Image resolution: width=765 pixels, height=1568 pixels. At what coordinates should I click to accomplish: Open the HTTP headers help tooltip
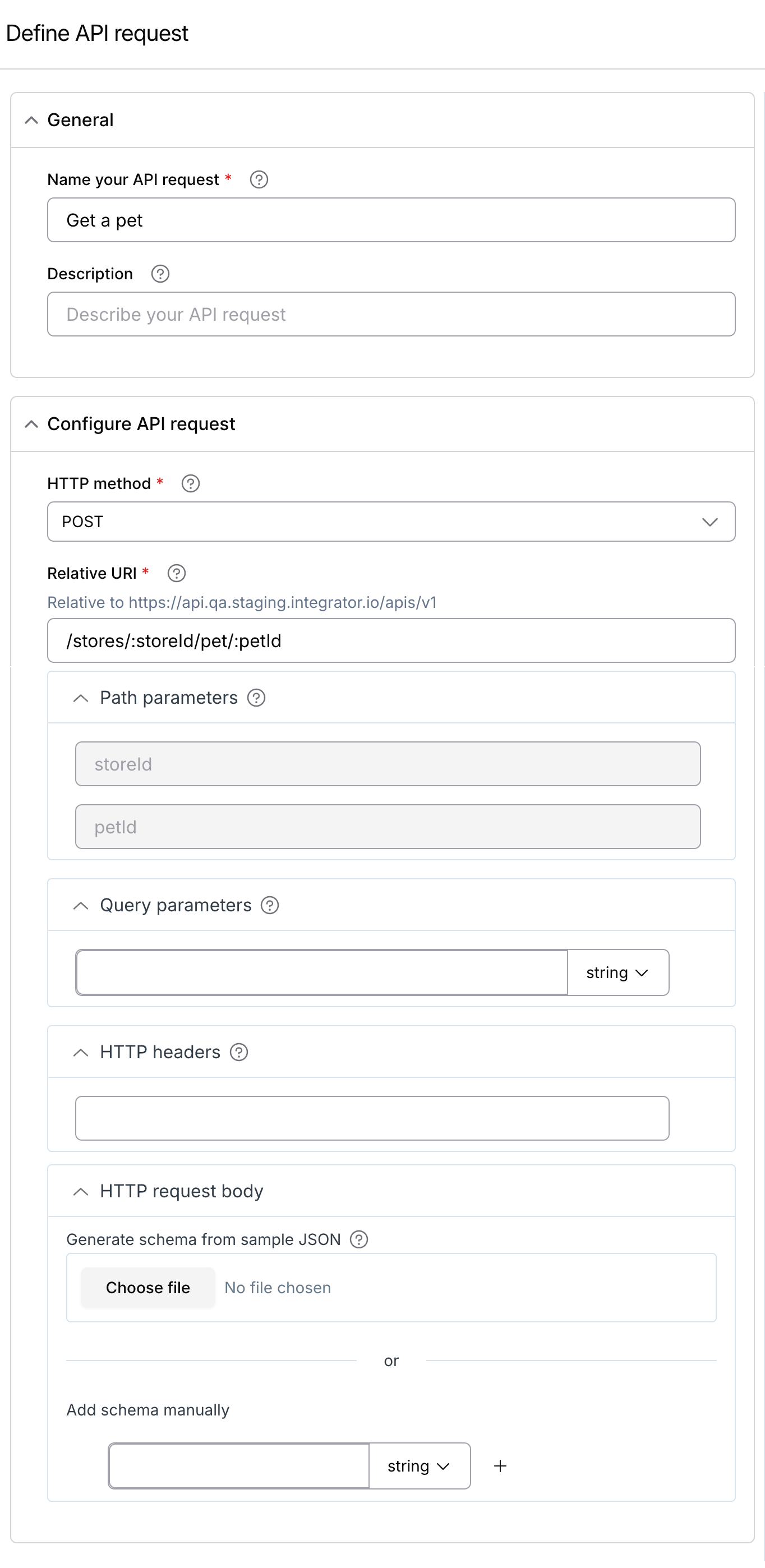(238, 1052)
